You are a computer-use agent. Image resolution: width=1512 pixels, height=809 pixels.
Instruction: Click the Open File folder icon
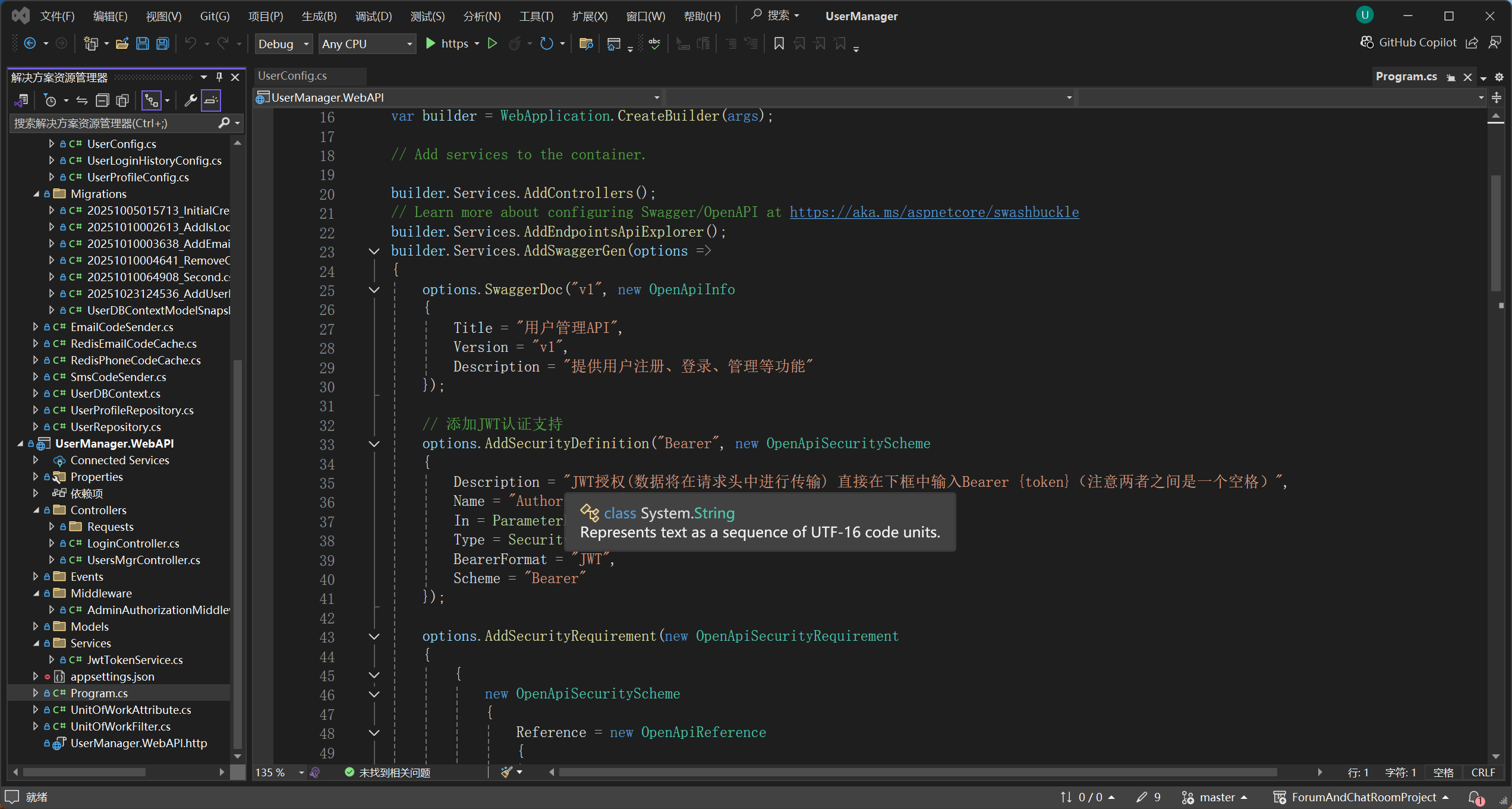(122, 43)
